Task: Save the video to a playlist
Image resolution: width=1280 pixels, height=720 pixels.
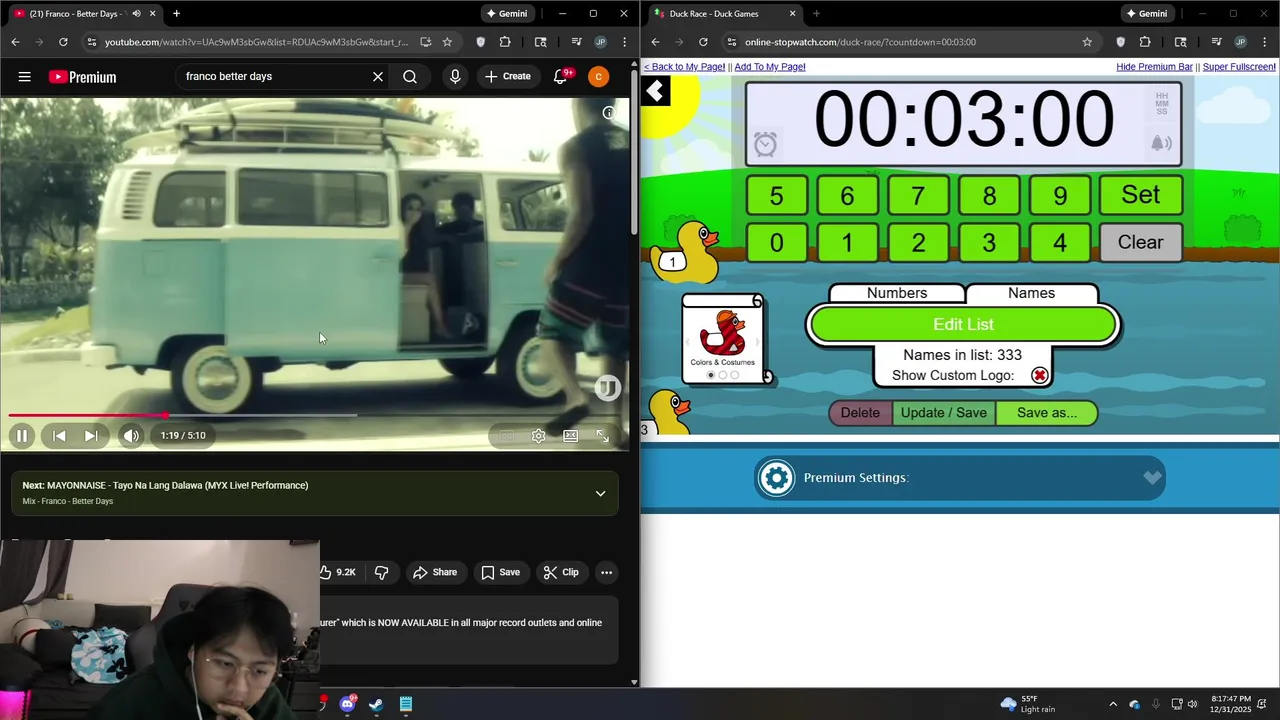Action: pyautogui.click(x=500, y=572)
